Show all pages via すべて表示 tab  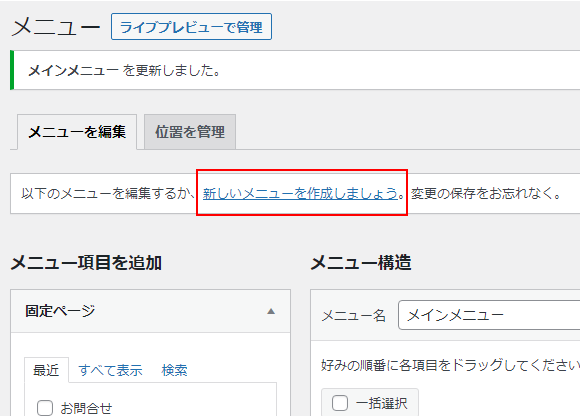(x=110, y=370)
